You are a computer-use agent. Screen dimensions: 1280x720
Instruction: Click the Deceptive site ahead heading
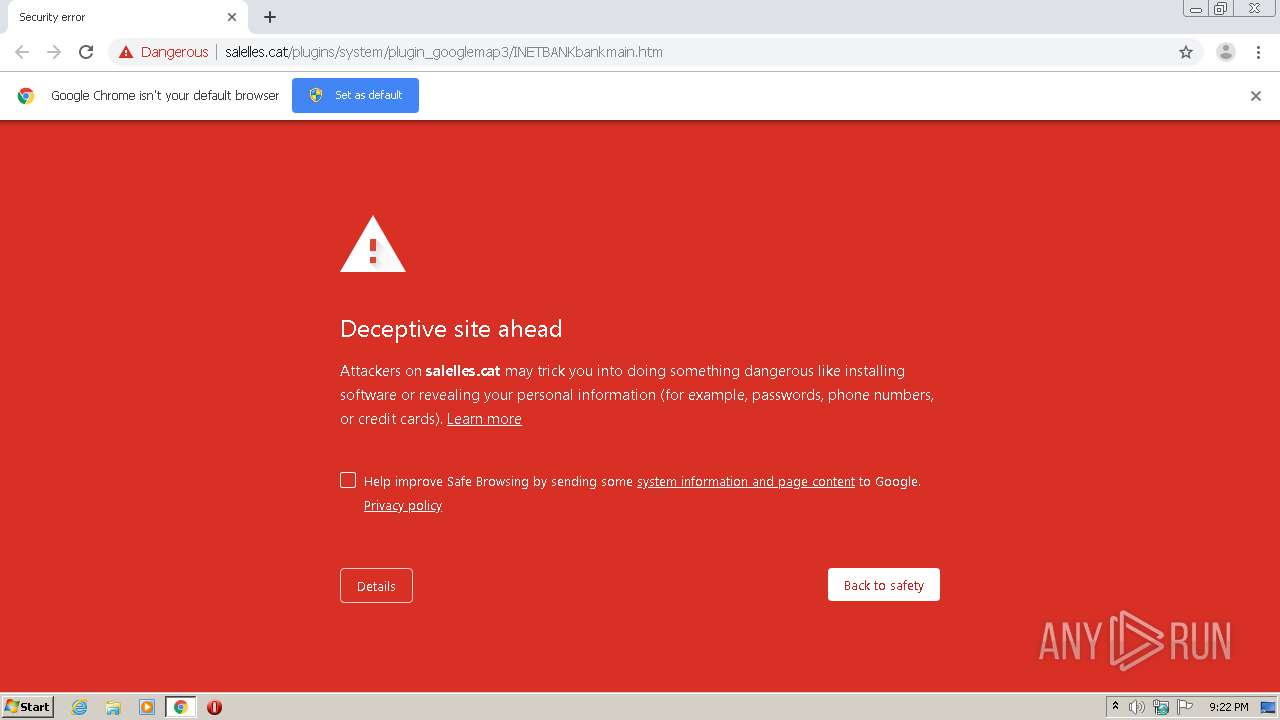tap(451, 329)
